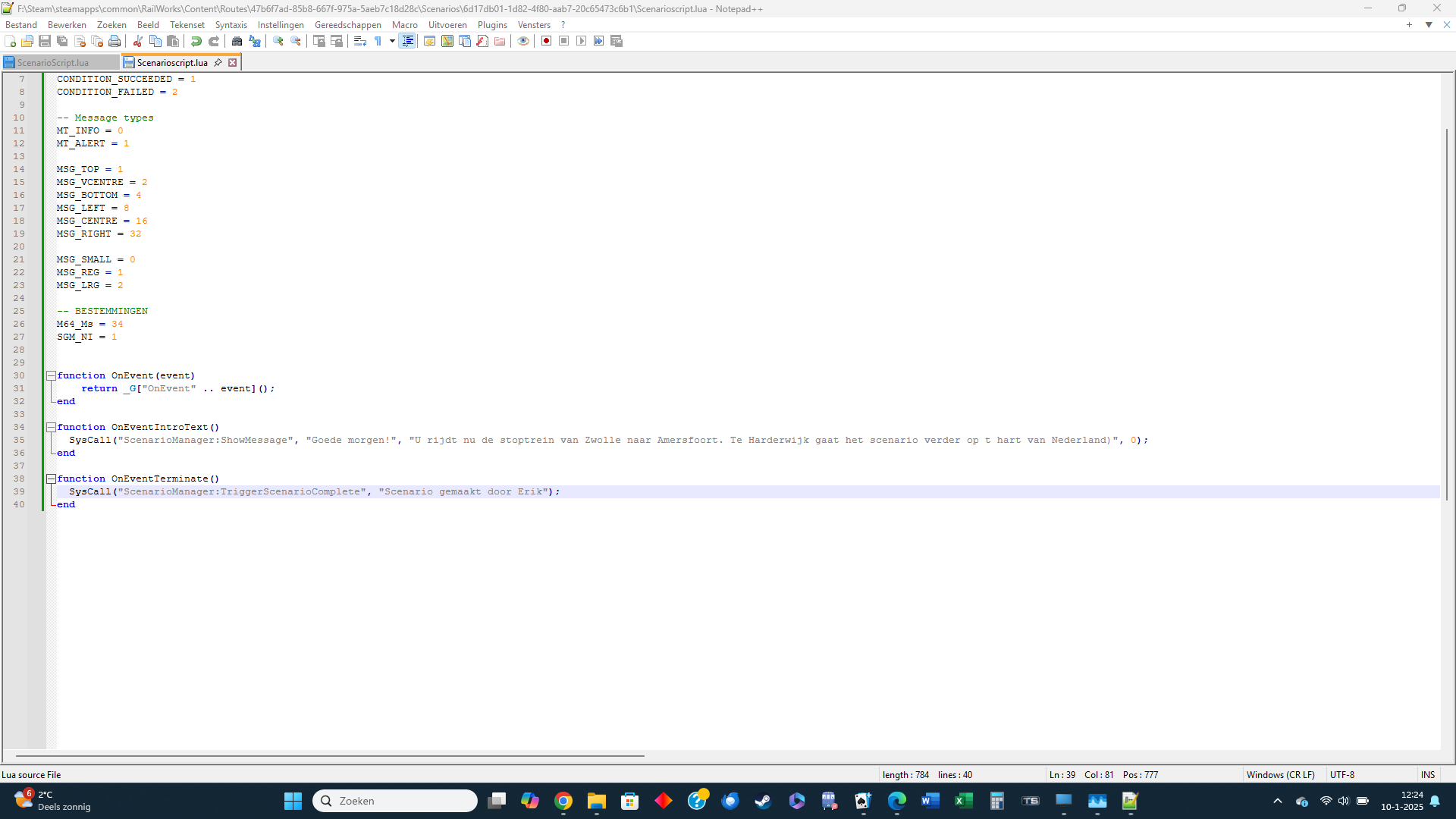Collapse the OnEventIntroText function fold
The image size is (1456, 819).
click(x=51, y=427)
